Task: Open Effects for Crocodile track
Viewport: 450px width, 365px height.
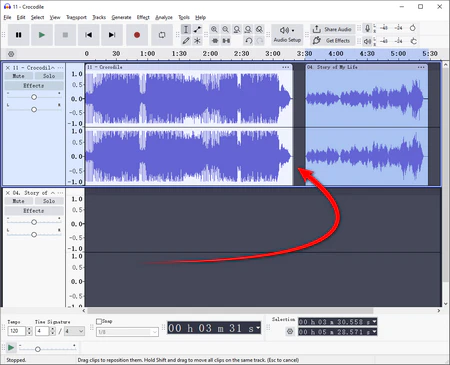Action: 34,86
